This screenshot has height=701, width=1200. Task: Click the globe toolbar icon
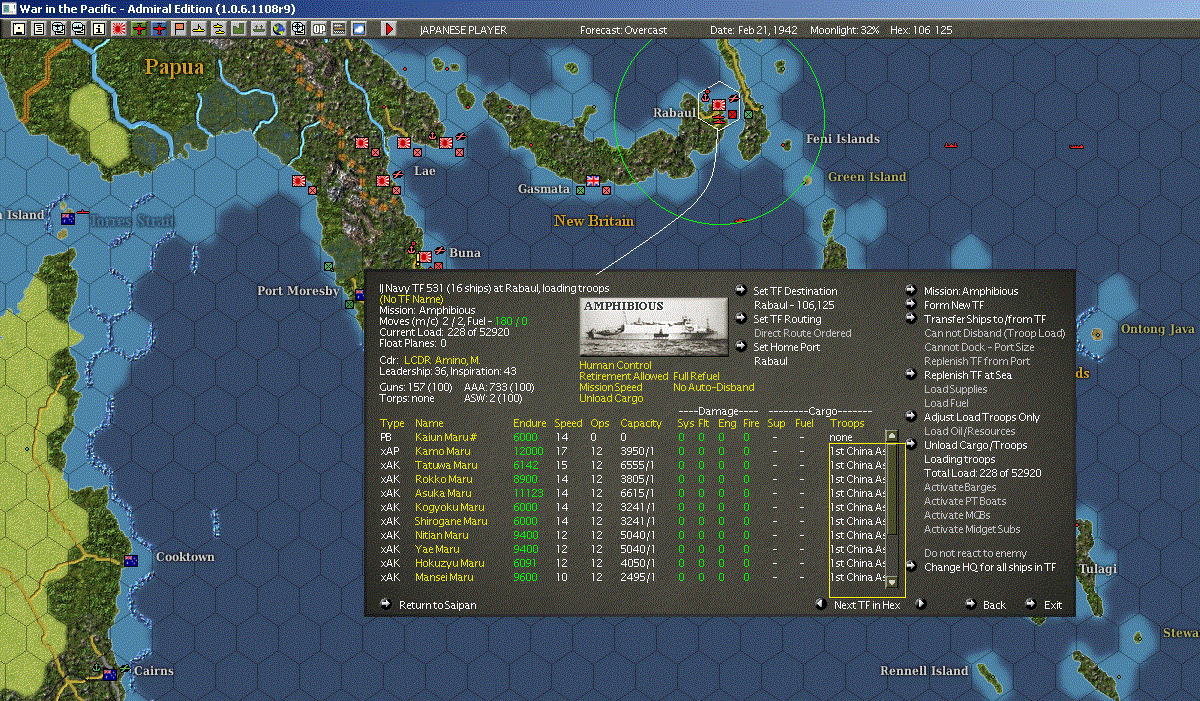point(279,29)
